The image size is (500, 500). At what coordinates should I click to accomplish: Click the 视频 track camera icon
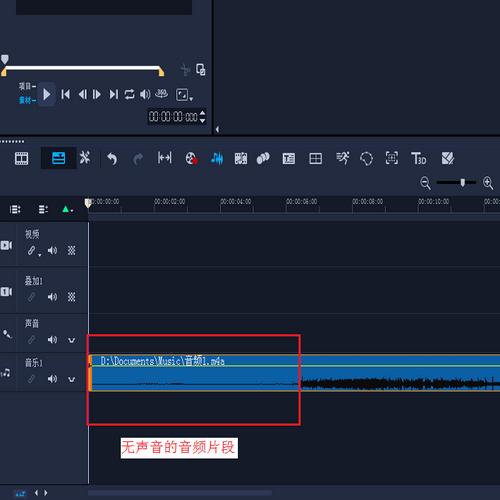click(6, 245)
